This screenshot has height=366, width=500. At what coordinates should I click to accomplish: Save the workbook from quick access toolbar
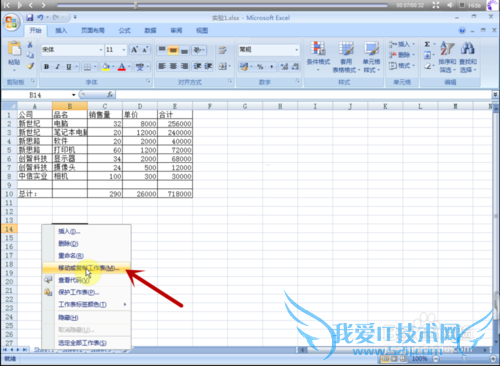coord(30,17)
